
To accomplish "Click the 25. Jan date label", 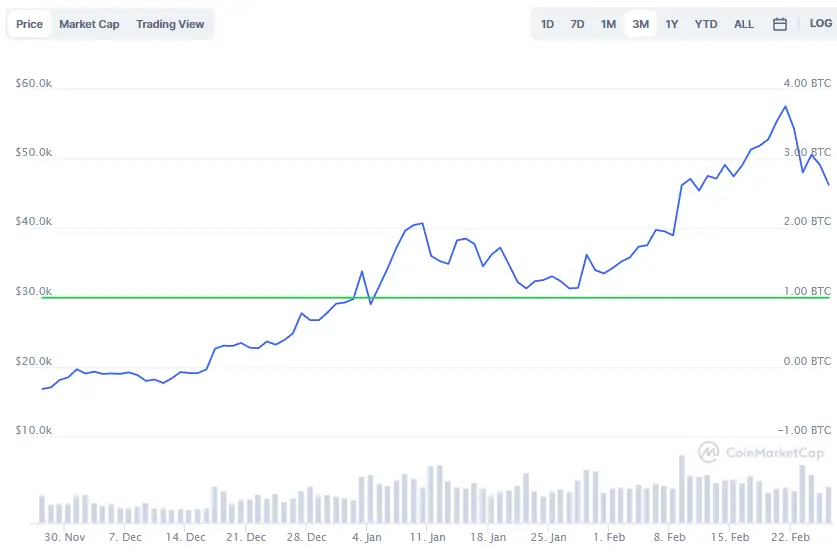I will coord(548,538).
